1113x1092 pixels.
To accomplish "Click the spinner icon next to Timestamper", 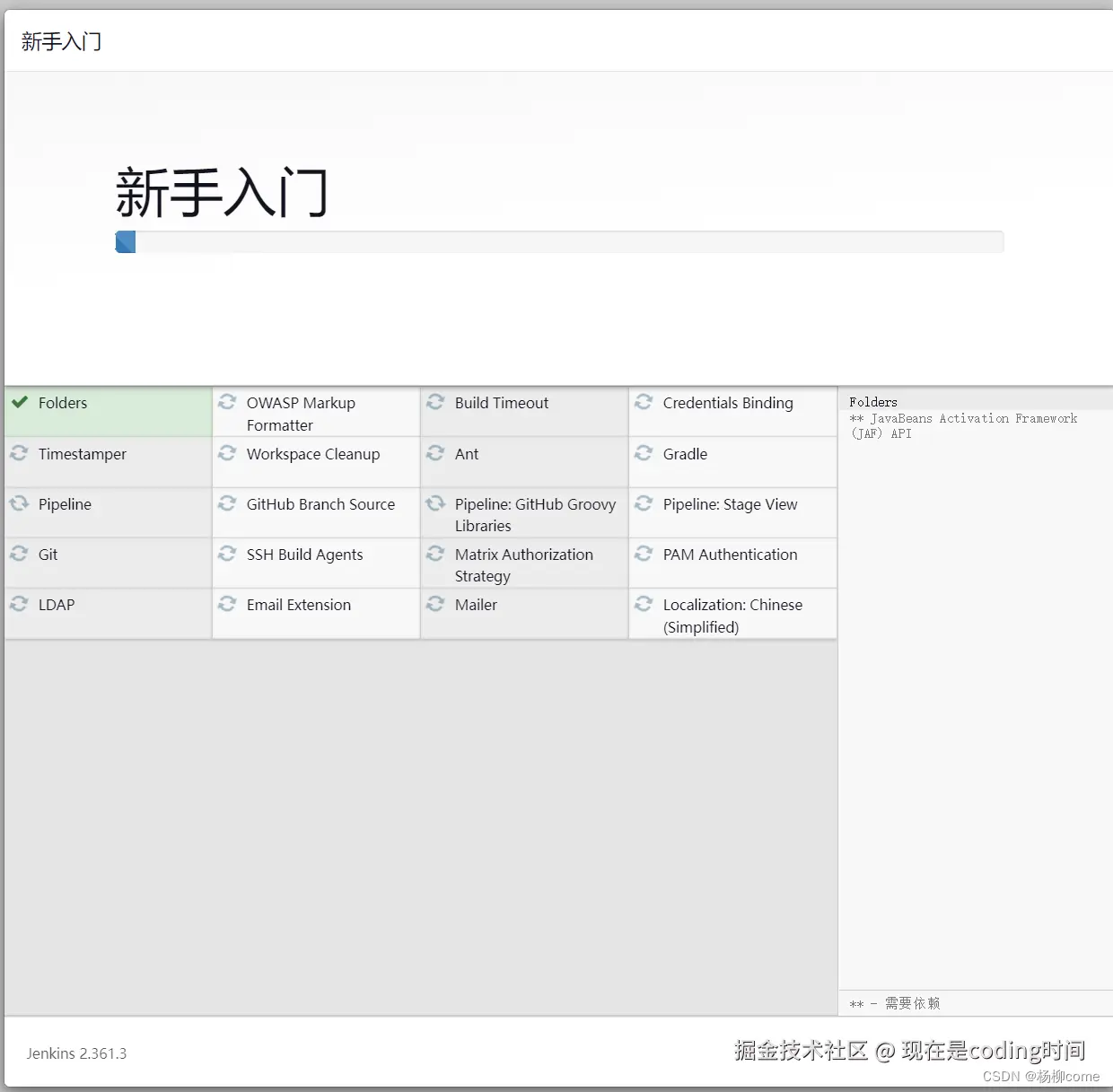I will (x=19, y=454).
